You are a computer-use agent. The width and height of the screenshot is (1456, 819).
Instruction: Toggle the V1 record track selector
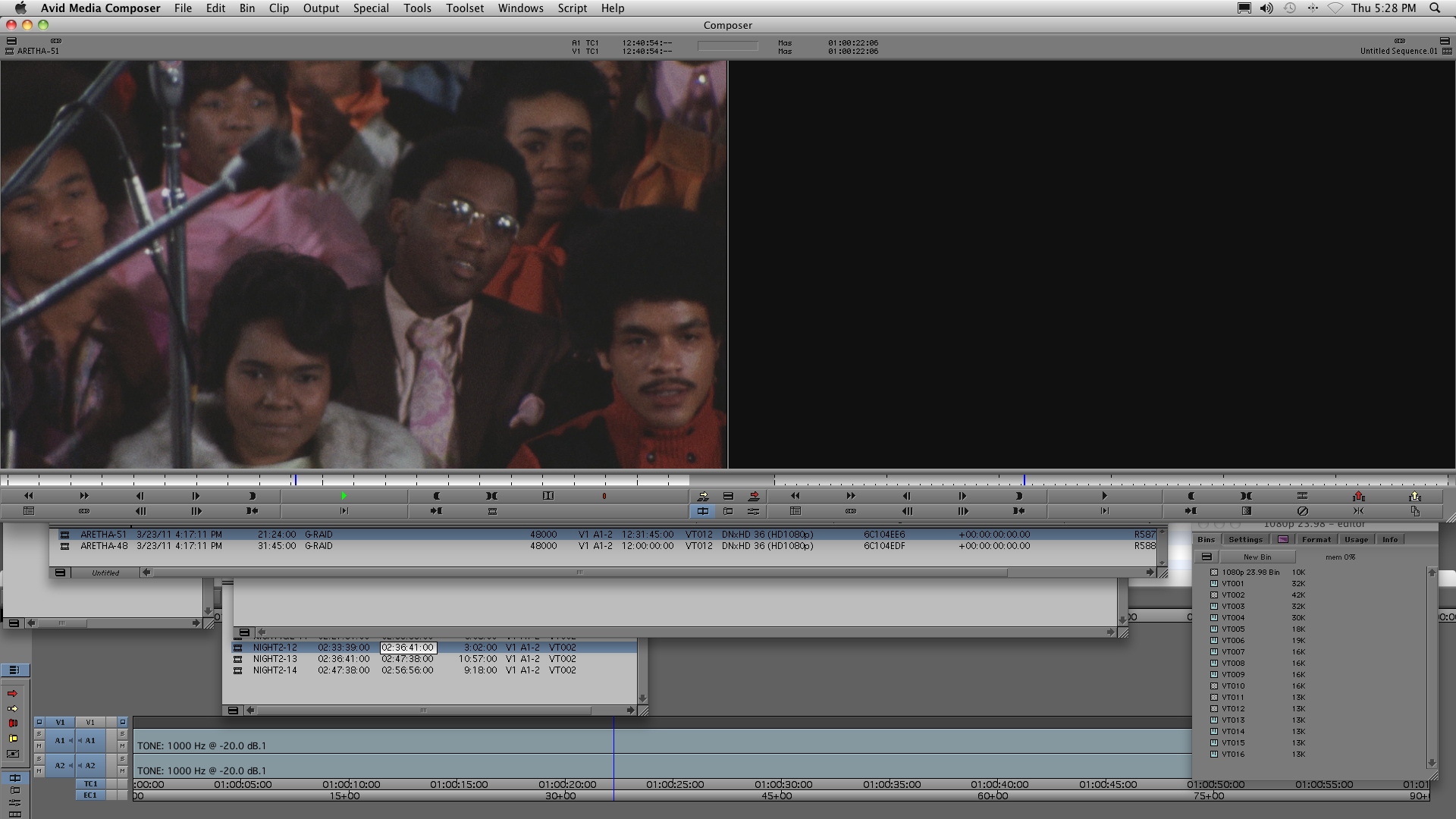click(90, 722)
